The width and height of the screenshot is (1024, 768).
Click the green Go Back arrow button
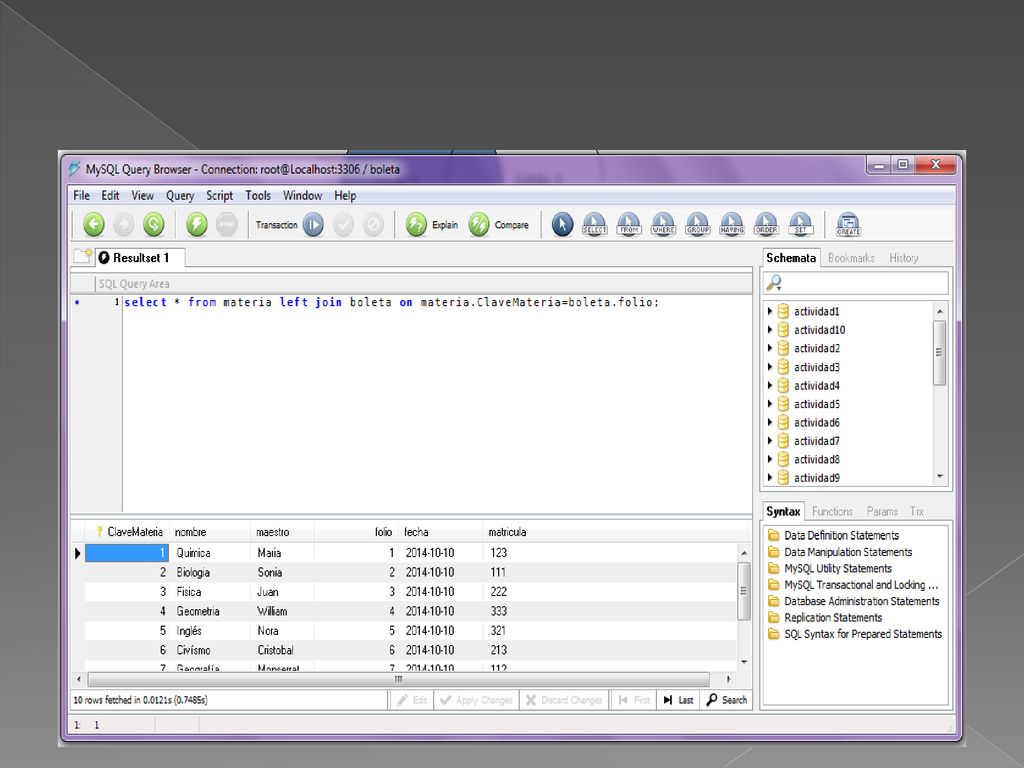coord(93,225)
